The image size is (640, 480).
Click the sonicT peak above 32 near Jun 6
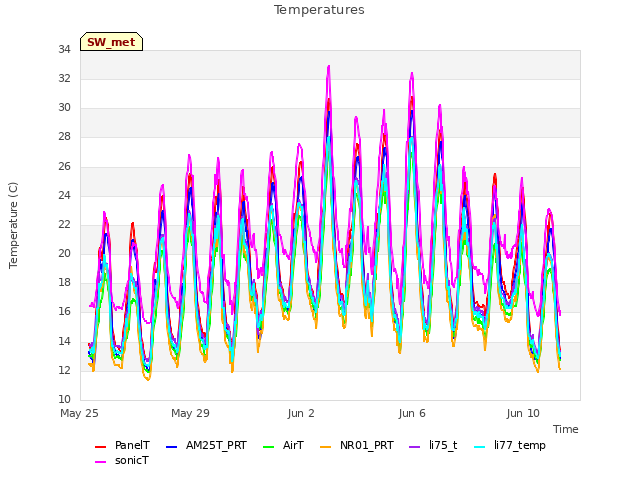click(412, 74)
